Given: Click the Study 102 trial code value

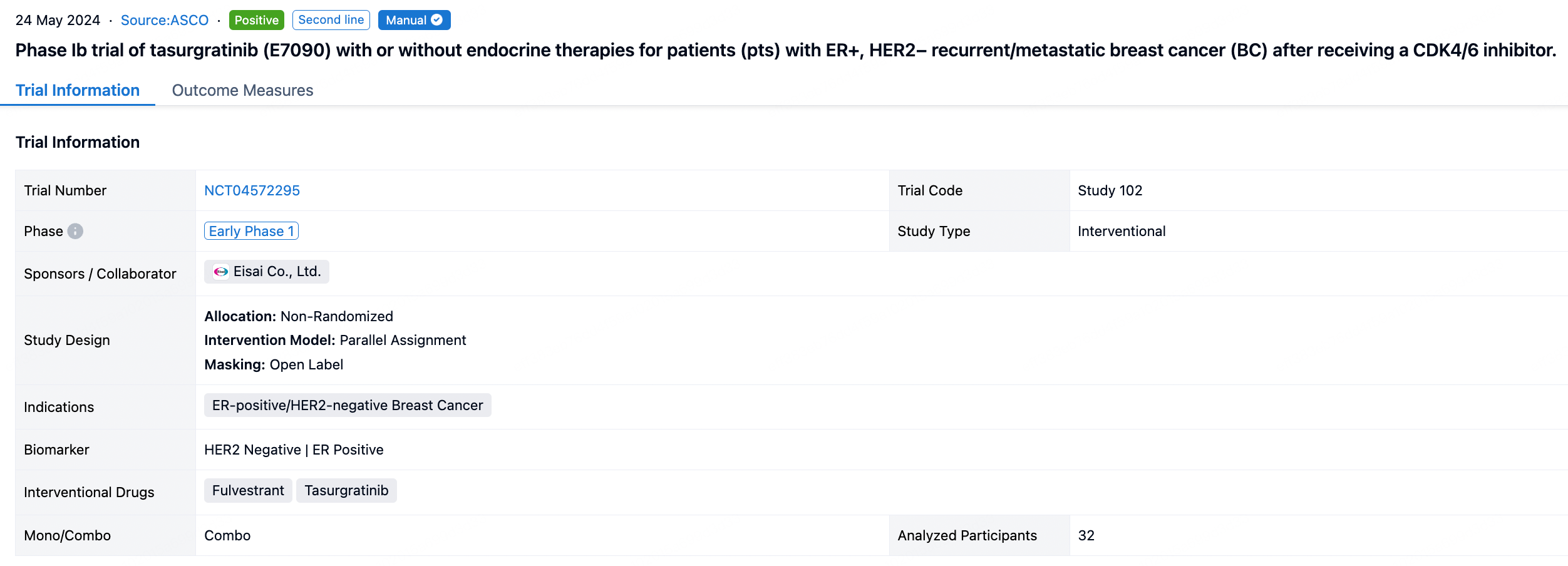Looking at the screenshot, I should click(x=1110, y=190).
